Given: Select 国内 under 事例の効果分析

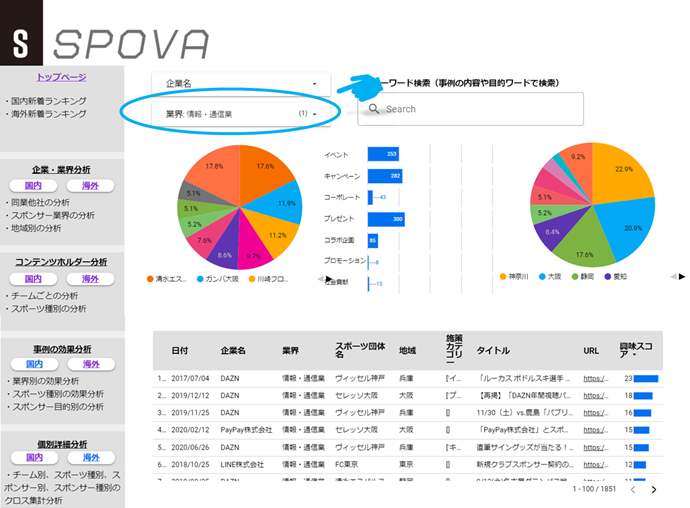Looking at the screenshot, I should click(34, 364).
